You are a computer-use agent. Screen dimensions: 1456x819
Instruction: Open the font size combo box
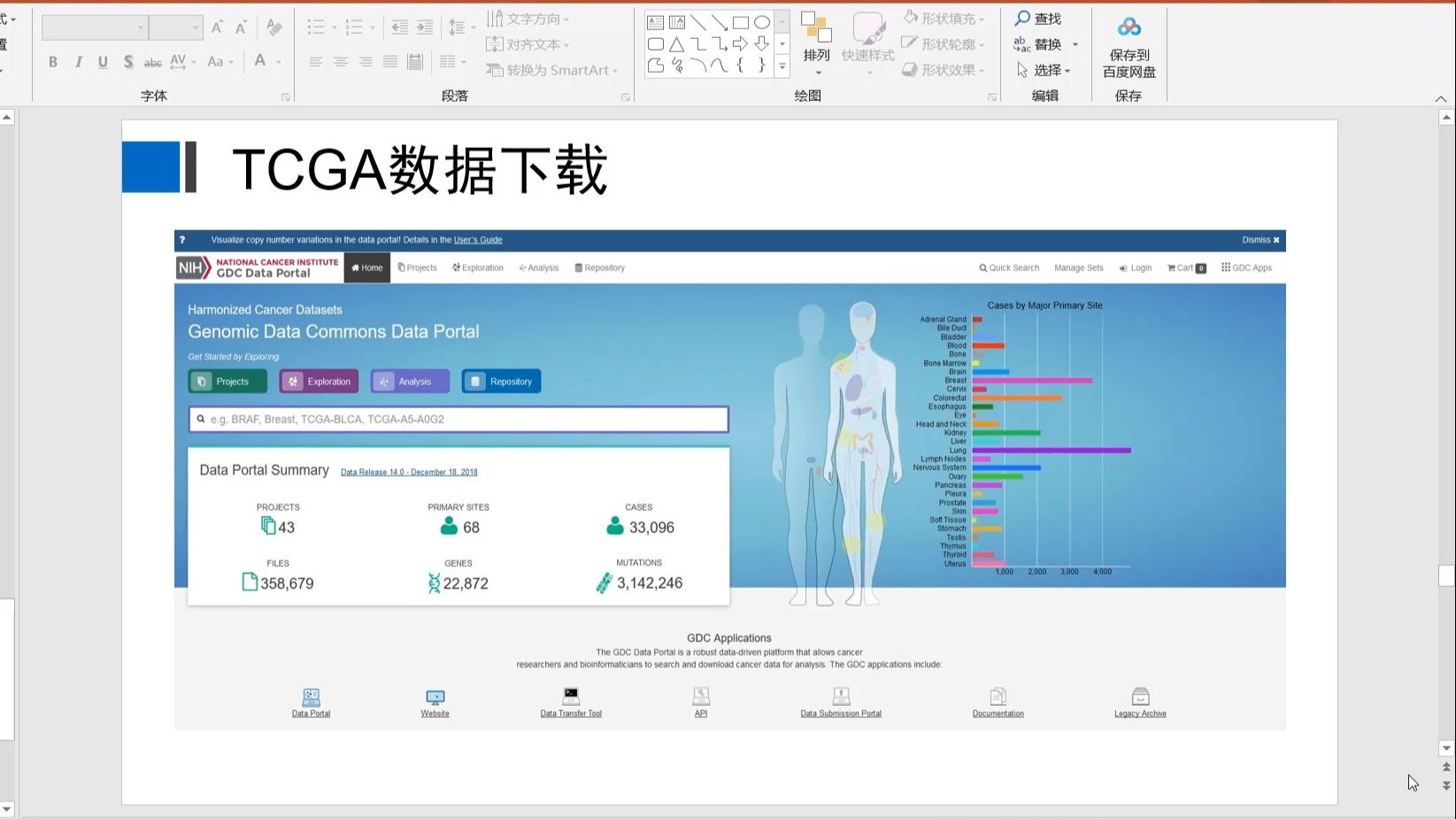[x=175, y=27]
